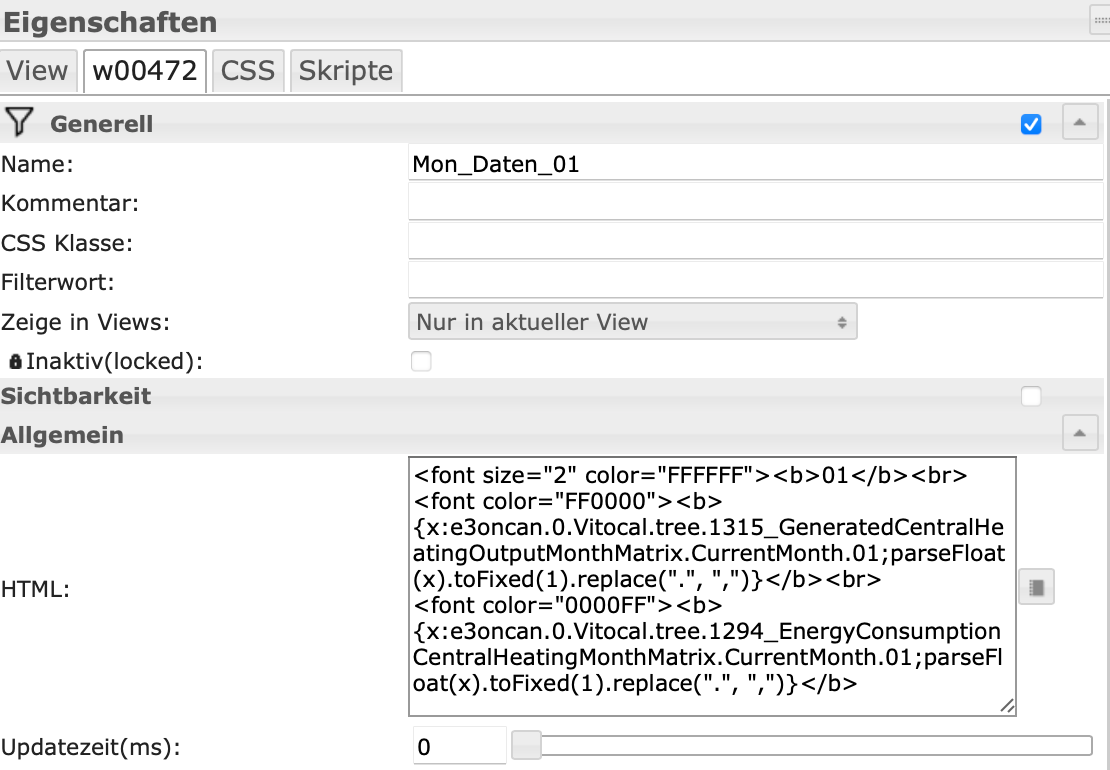
Task: Click the Updatezeit slider handle
Action: [x=526, y=745]
